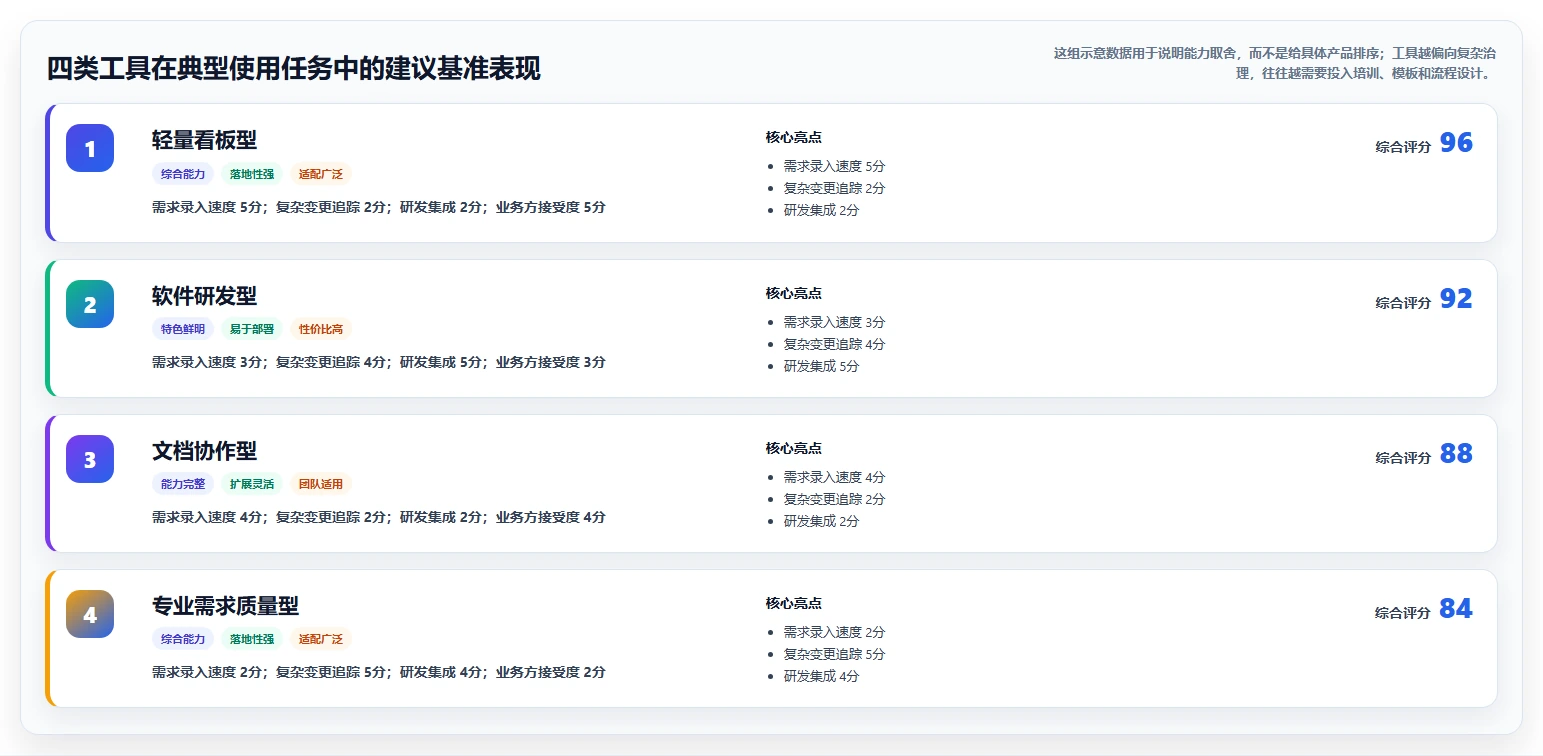Viewport: 1543px width, 756px height.
Task: Click 研发集成 4分 bullet in 核心亮点
Action: 821,676
